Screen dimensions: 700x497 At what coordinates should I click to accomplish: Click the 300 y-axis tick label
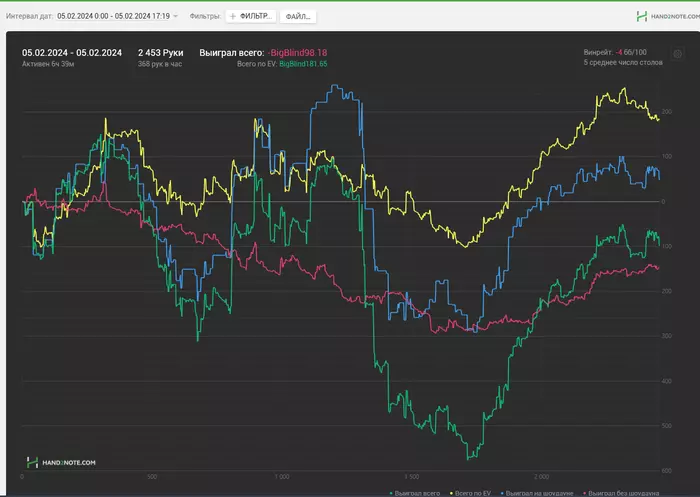point(667,336)
